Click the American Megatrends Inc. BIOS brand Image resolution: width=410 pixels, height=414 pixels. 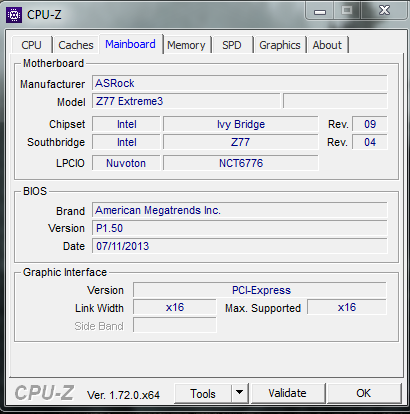click(240, 210)
